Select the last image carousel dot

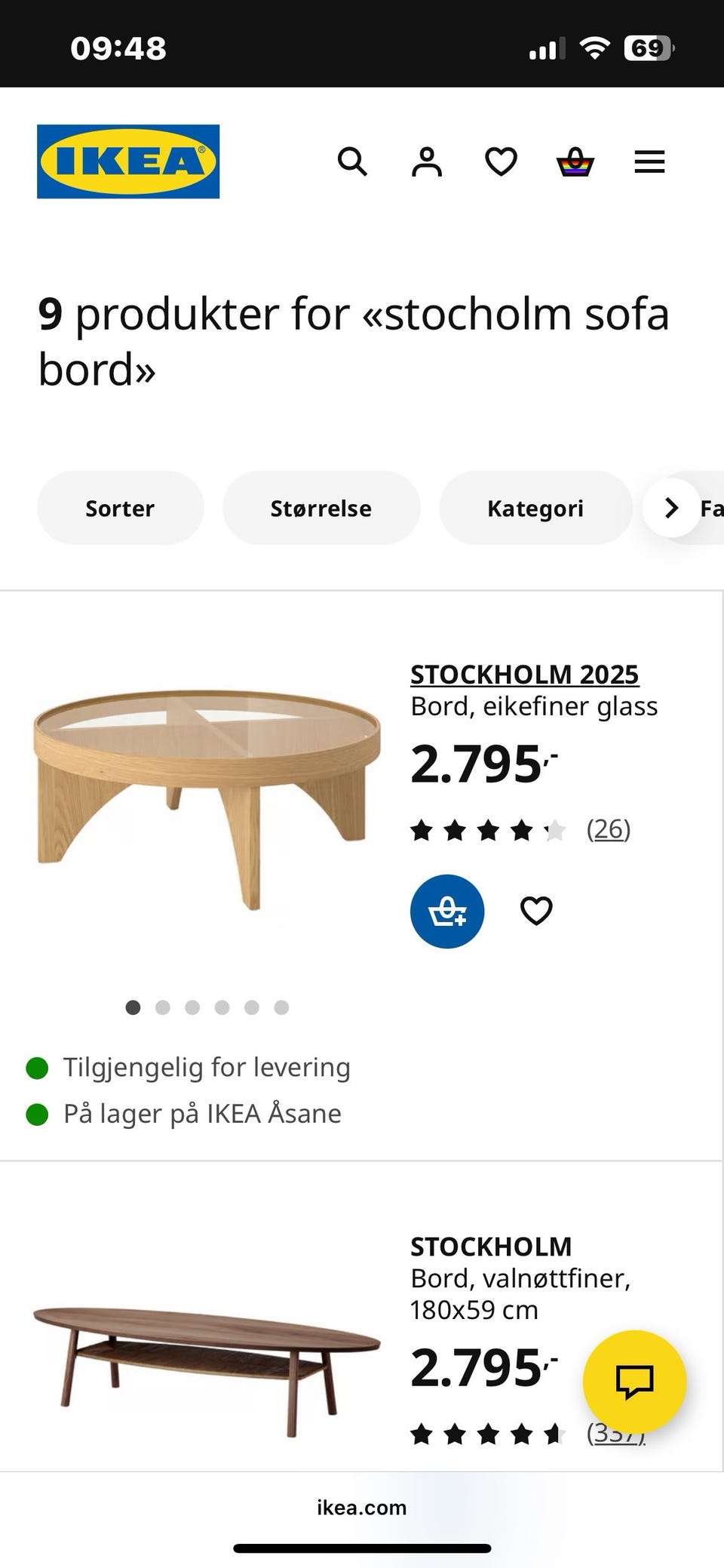click(281, 1007)
